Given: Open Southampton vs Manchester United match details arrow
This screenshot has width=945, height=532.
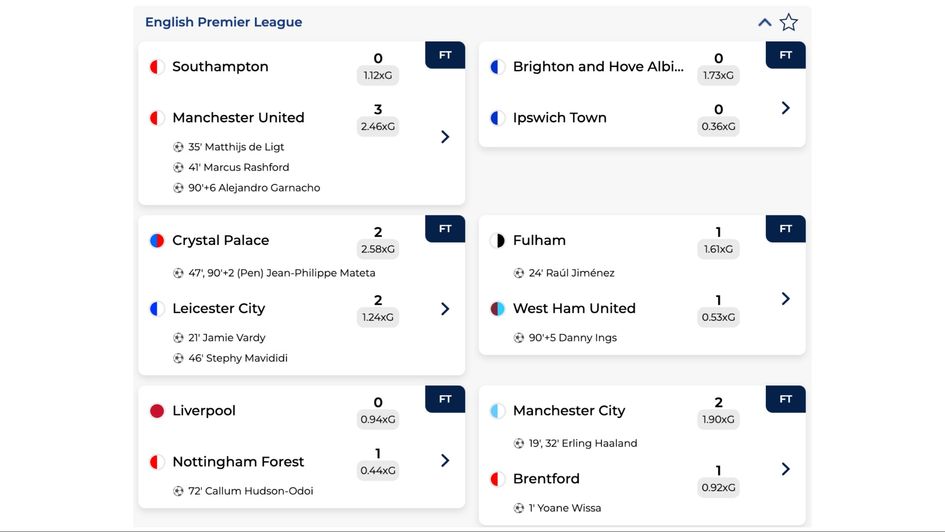Looking at the screenshot, I should (445, 136).
